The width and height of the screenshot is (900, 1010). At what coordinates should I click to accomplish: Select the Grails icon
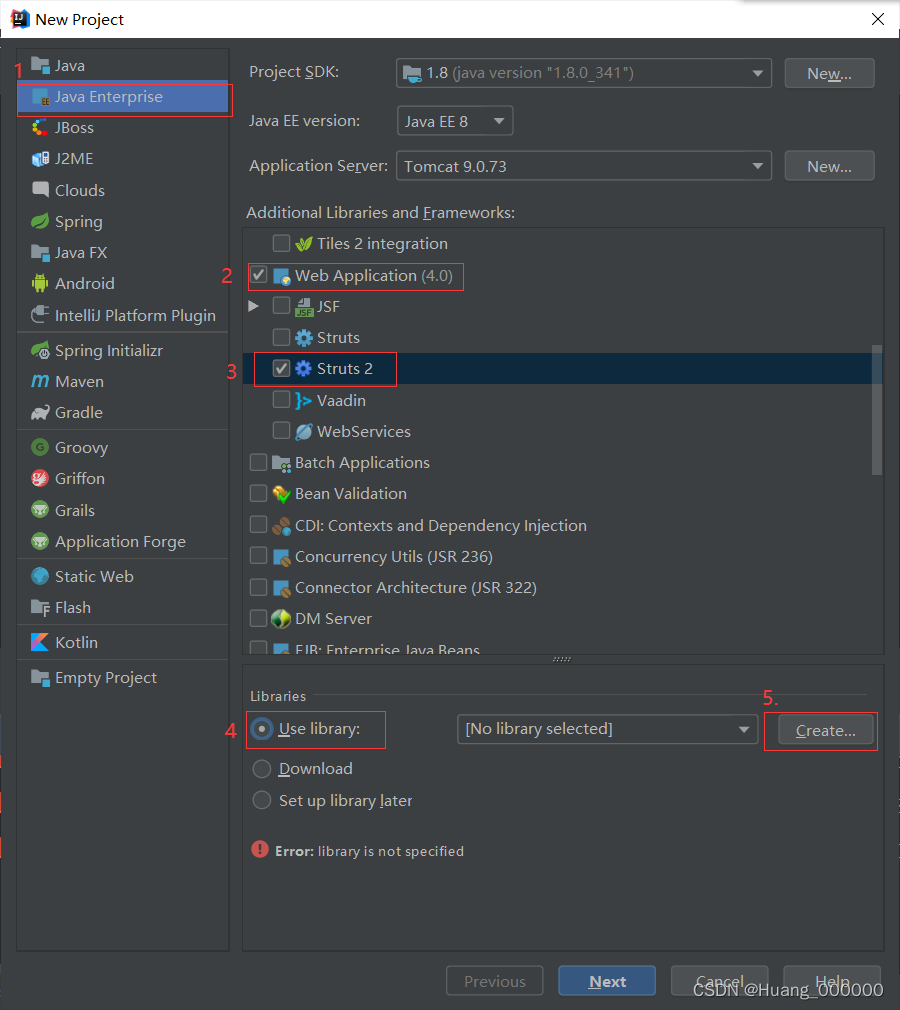pyautogui.click(x=40, y=510)
